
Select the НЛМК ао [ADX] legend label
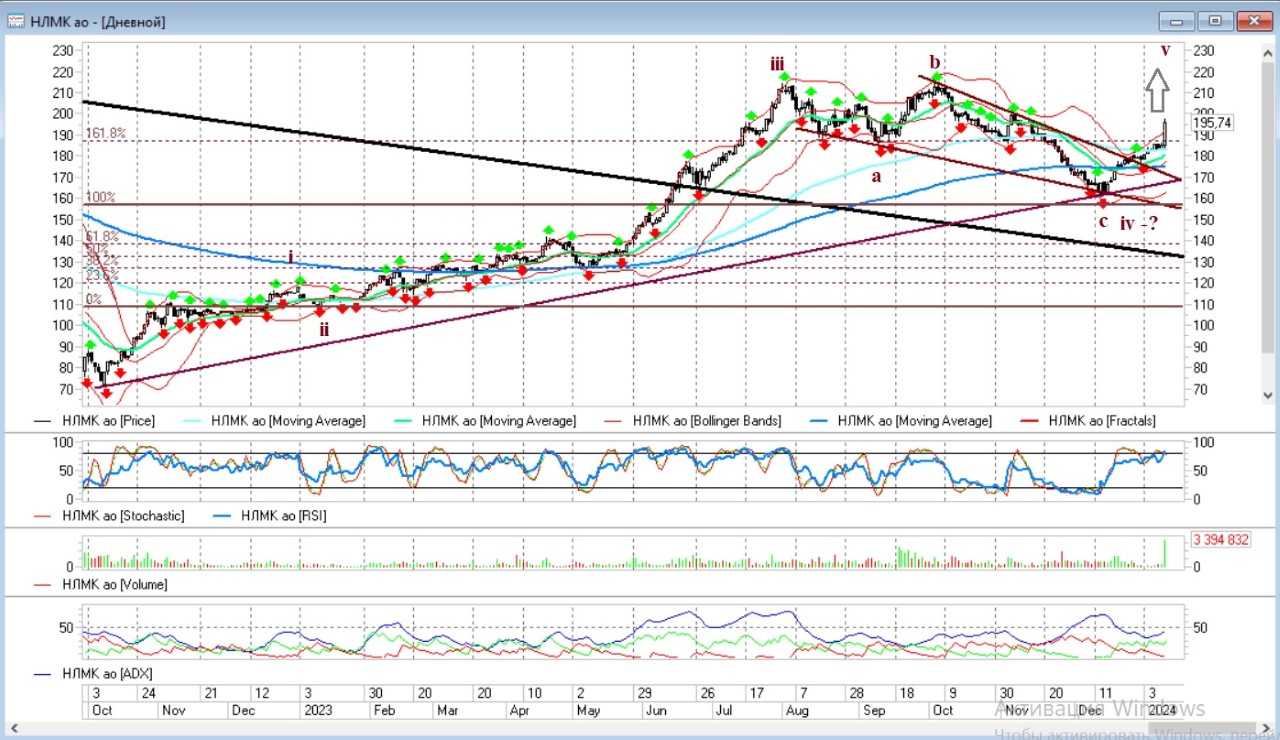pos(107,674)
